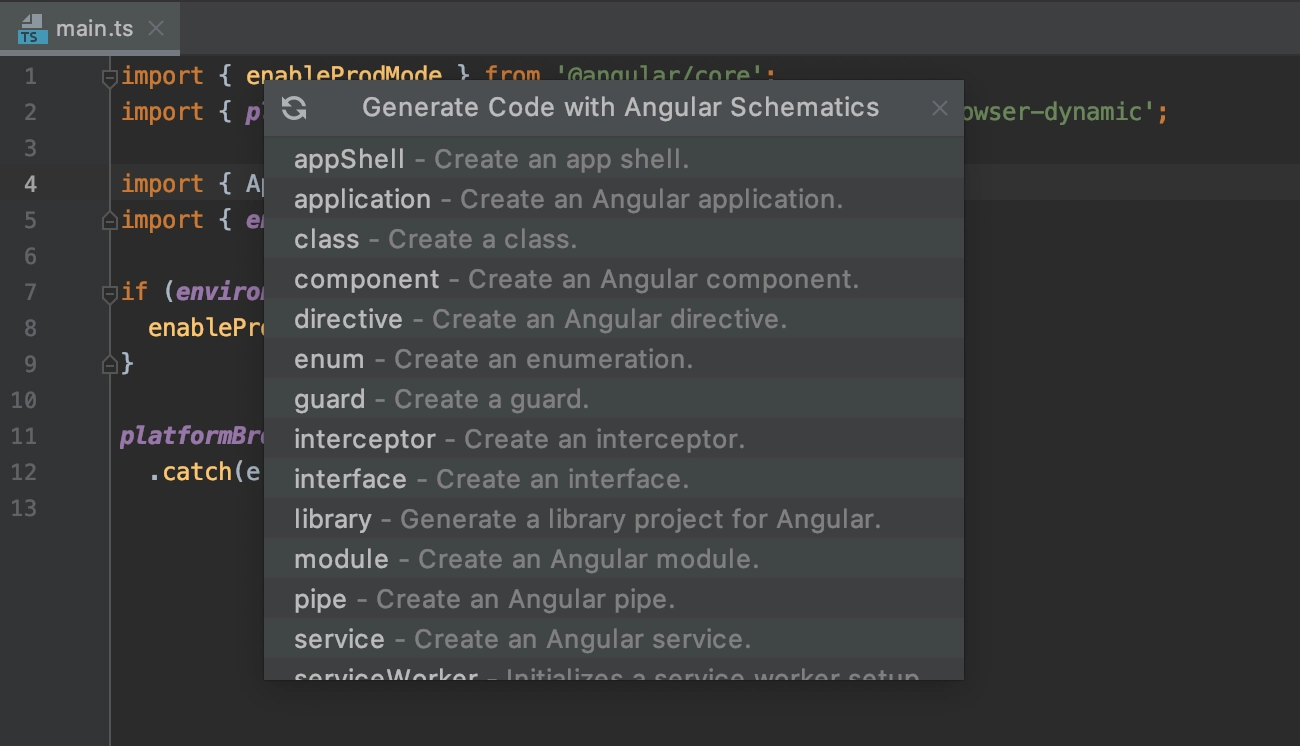Click the popup title Generate Code with Angular Schematics
The height and width of the screenshot is (746, 1300).
621,108
